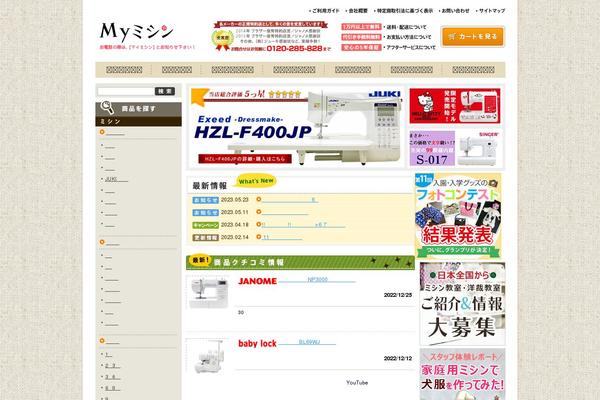Click the 2022/12/12 review date text
This screenshot has height=400, width=600.
pos(398,359)
